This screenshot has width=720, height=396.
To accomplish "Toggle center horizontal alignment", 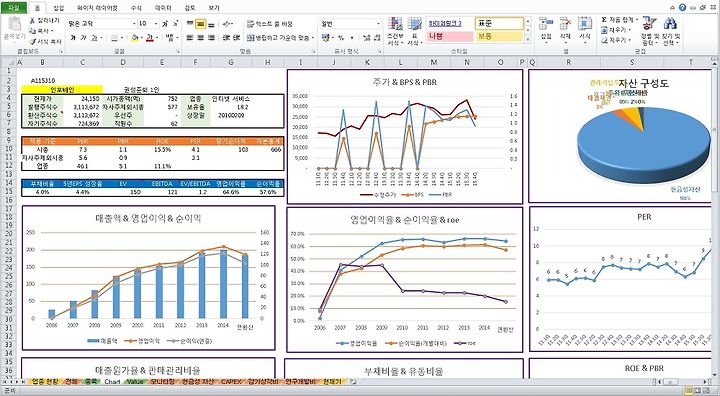I will point(201,38).
